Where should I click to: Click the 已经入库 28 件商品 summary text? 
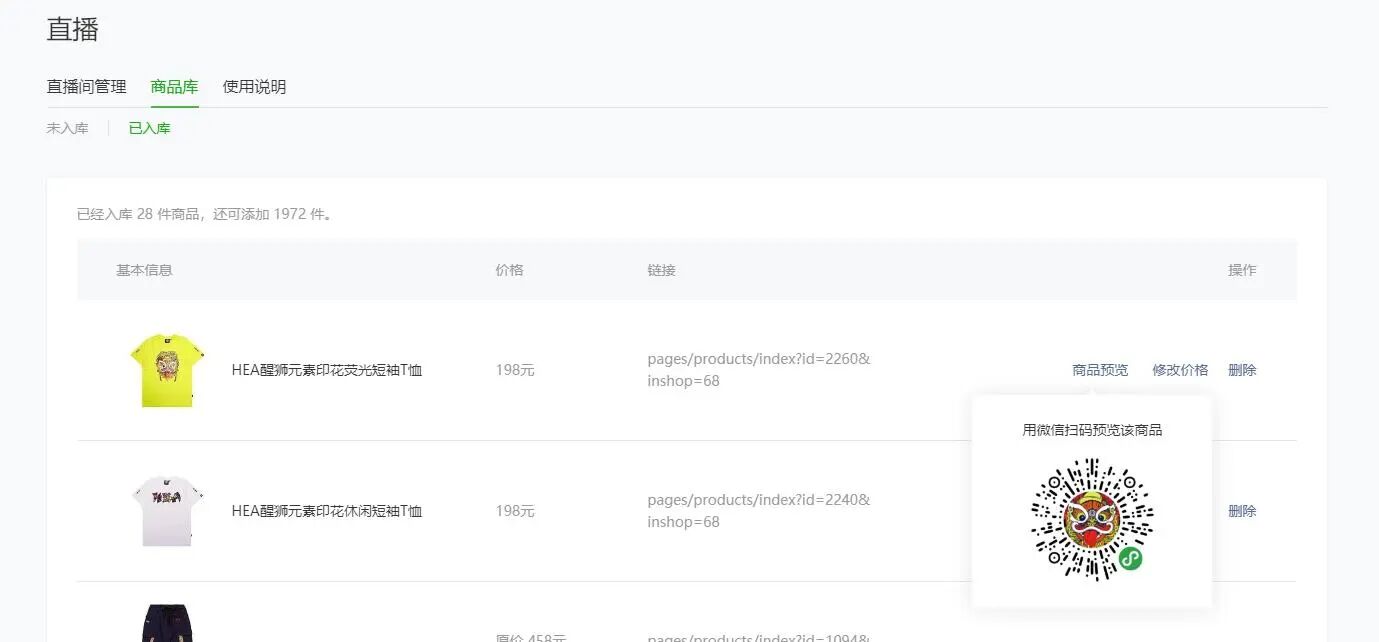[x=204, y=214]
